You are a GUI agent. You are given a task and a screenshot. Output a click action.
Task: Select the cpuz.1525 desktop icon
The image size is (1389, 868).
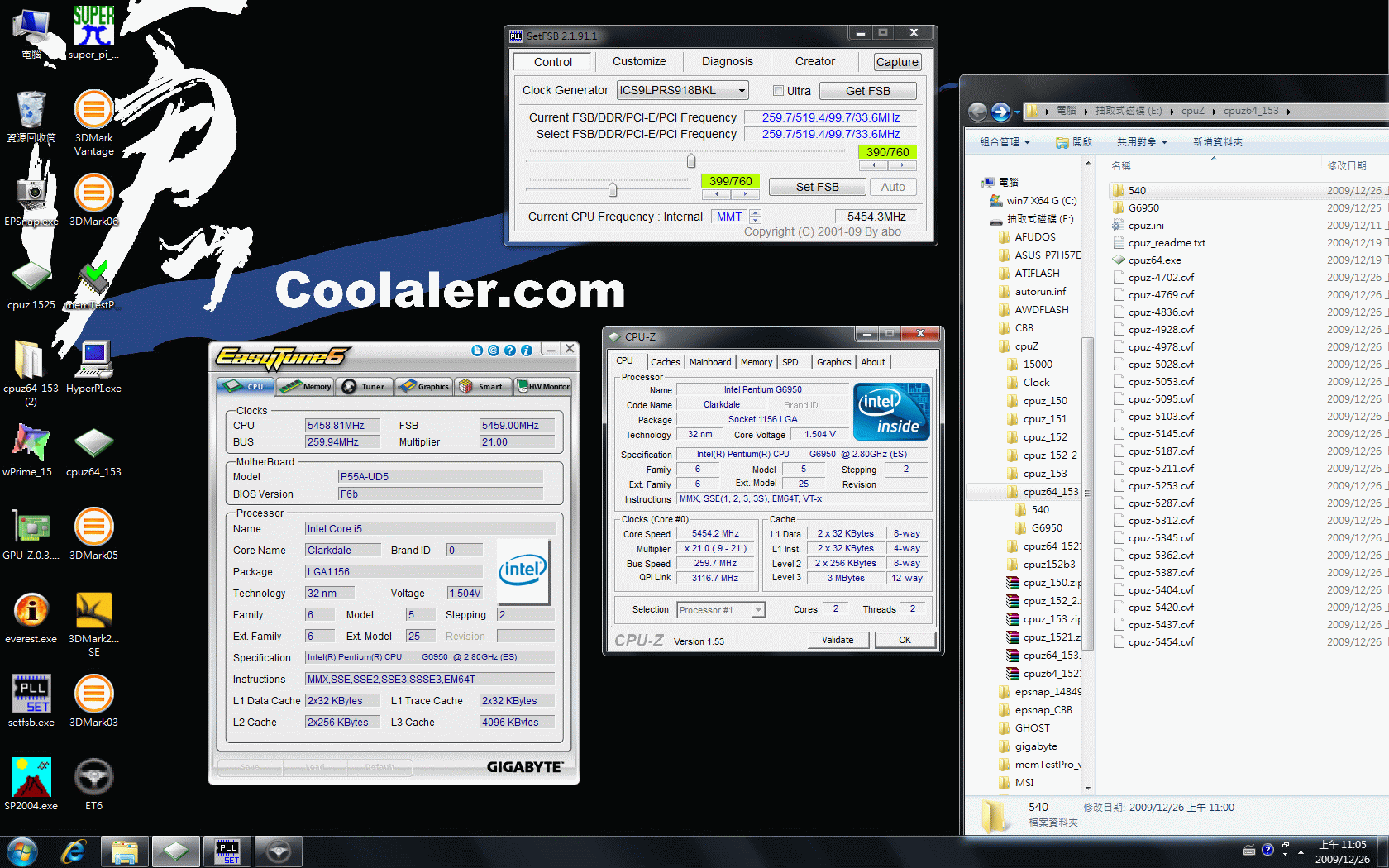31,285
